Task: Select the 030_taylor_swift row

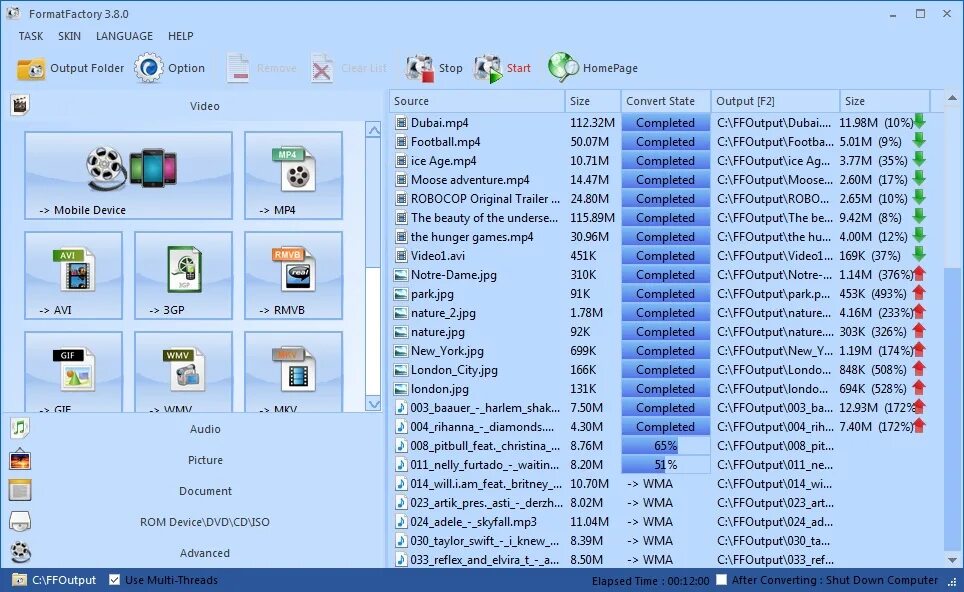Action: pyautogui.click(x=666, y=541)
